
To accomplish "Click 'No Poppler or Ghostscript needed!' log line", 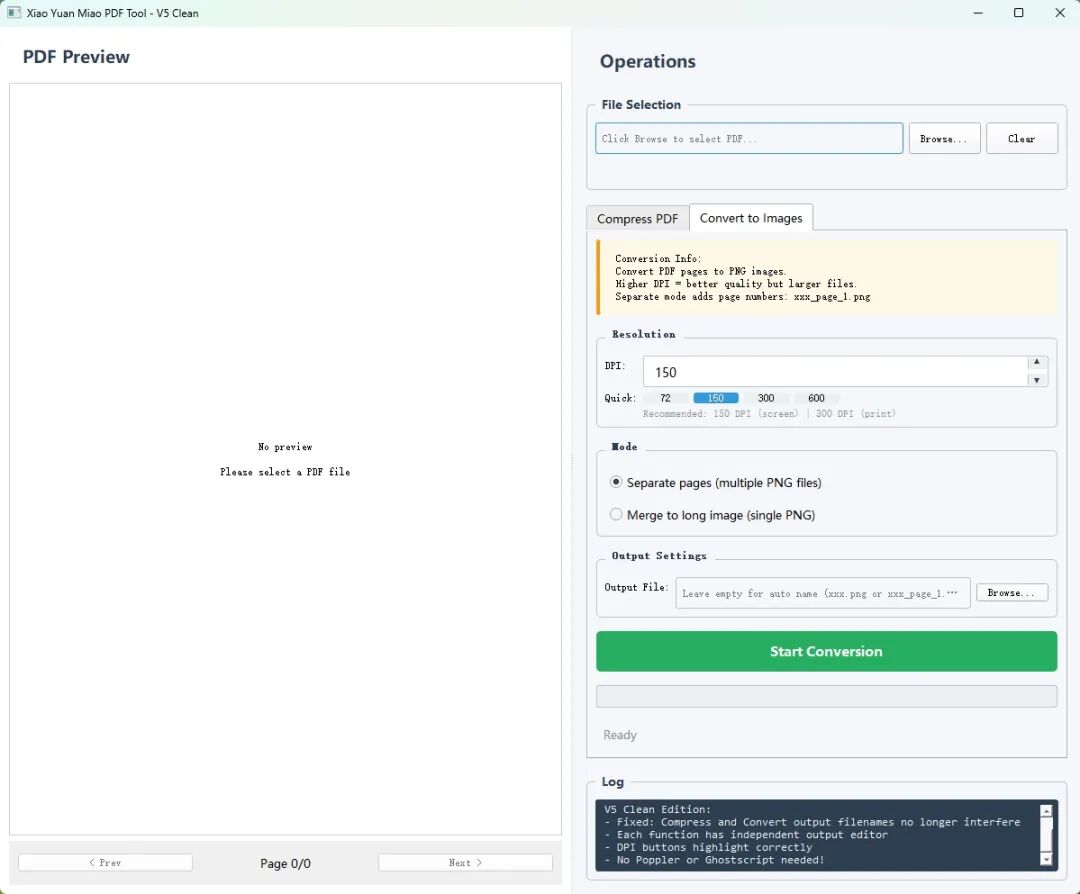I will (714, 860).
